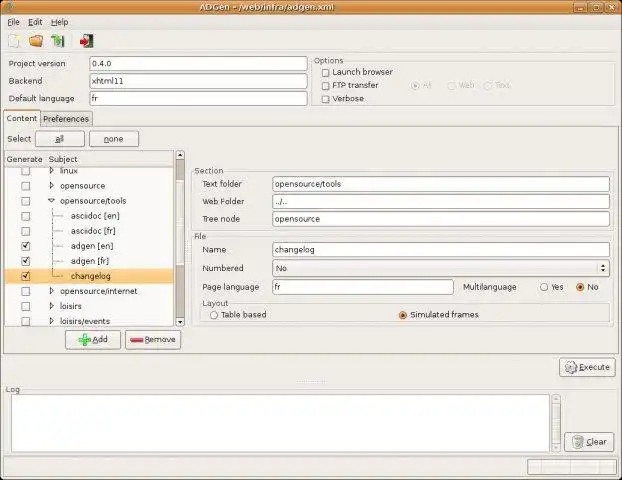Image resolution: width=622 pixels, height=480 pixels.
Task: Expand the linux tree node
Action: (x=51, y=171)
